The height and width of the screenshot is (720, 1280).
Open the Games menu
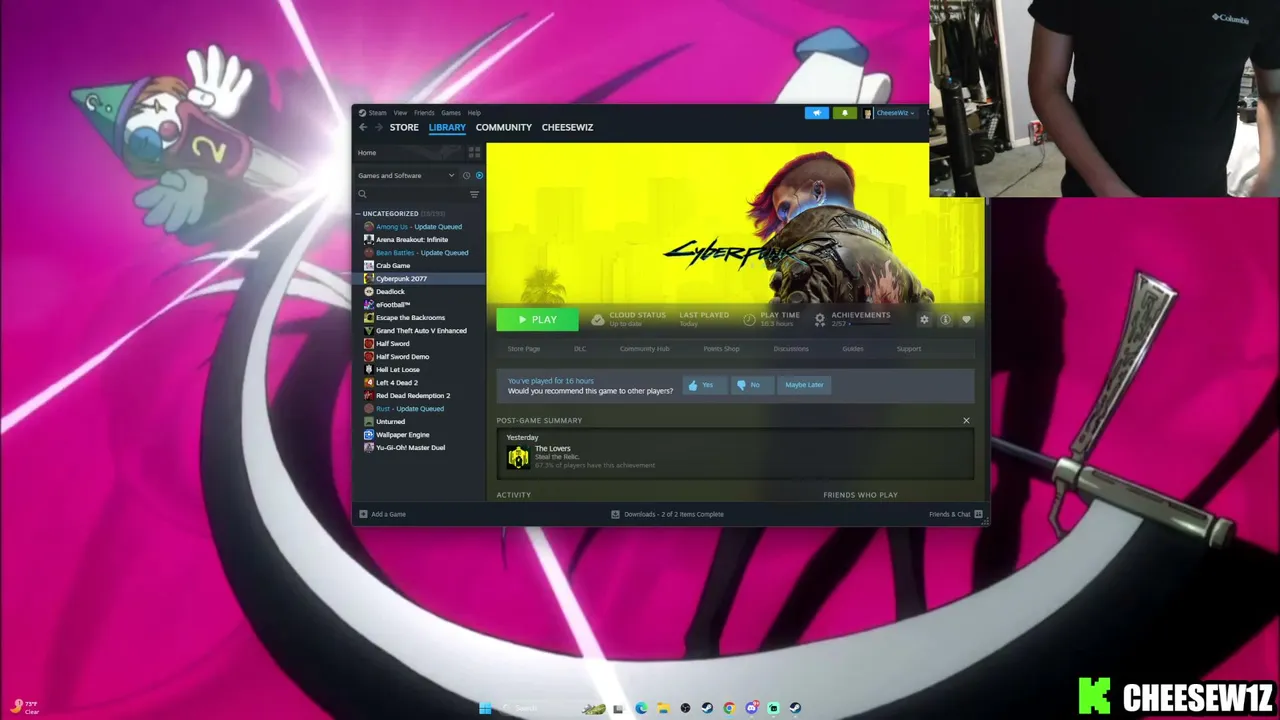451,113
